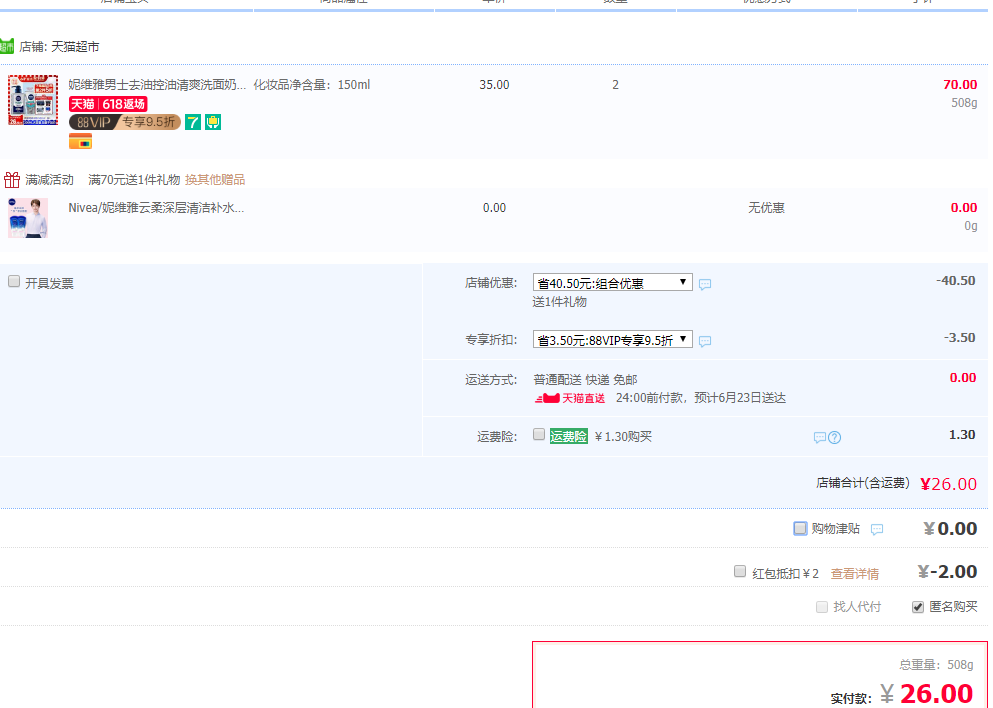Click the 天猫直送 delivery logo
The width and height of the screenshot is (993, 708).
570,398
